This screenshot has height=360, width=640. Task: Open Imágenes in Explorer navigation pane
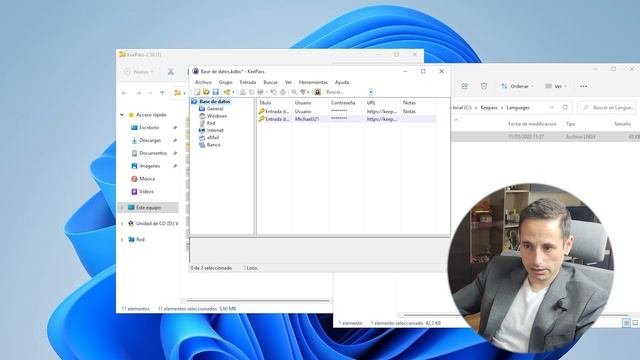point(149,166)
